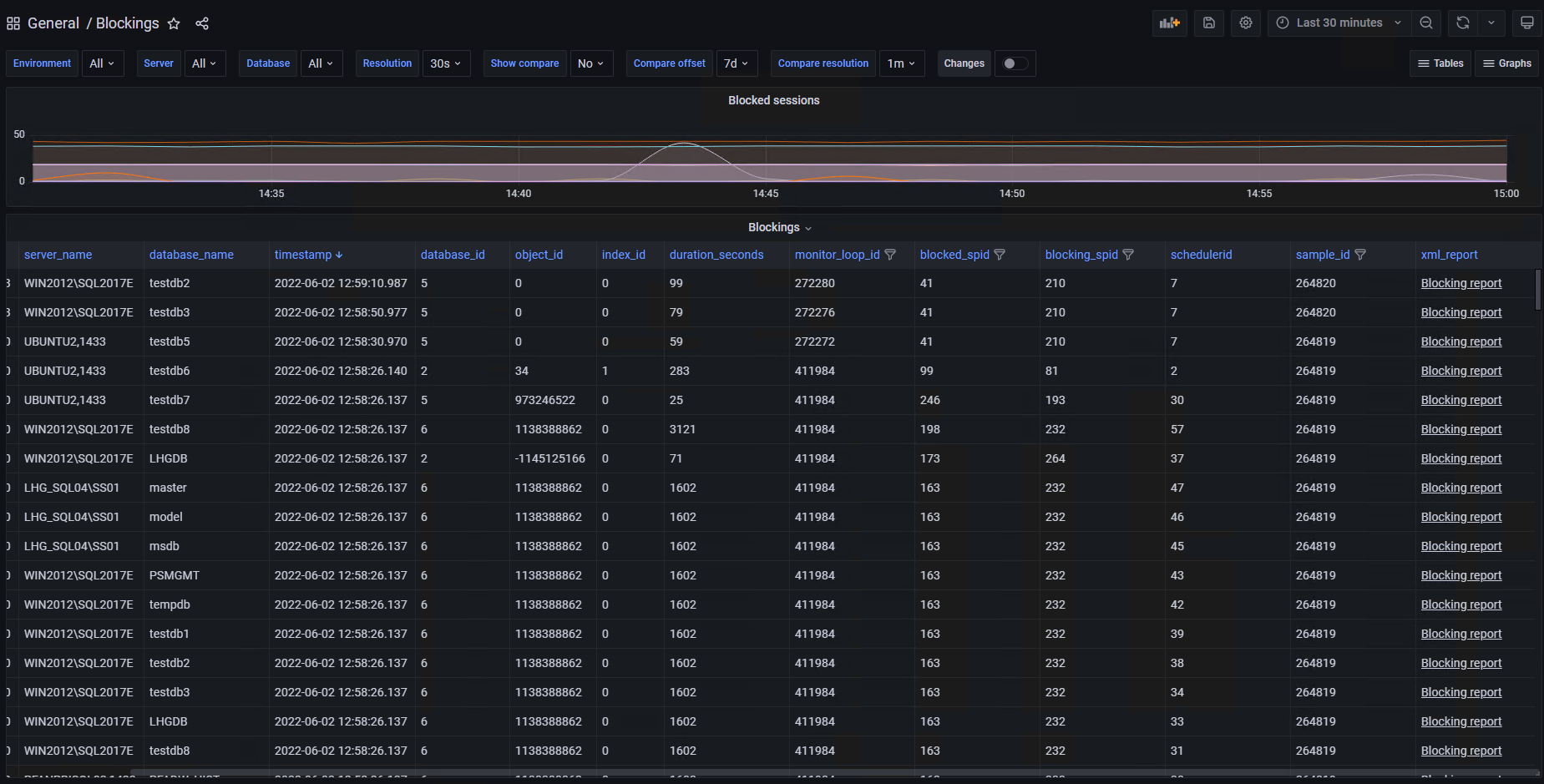1544x784 pixels.
Task: Switch to the Tables view
Action: tap(1440, 63)
